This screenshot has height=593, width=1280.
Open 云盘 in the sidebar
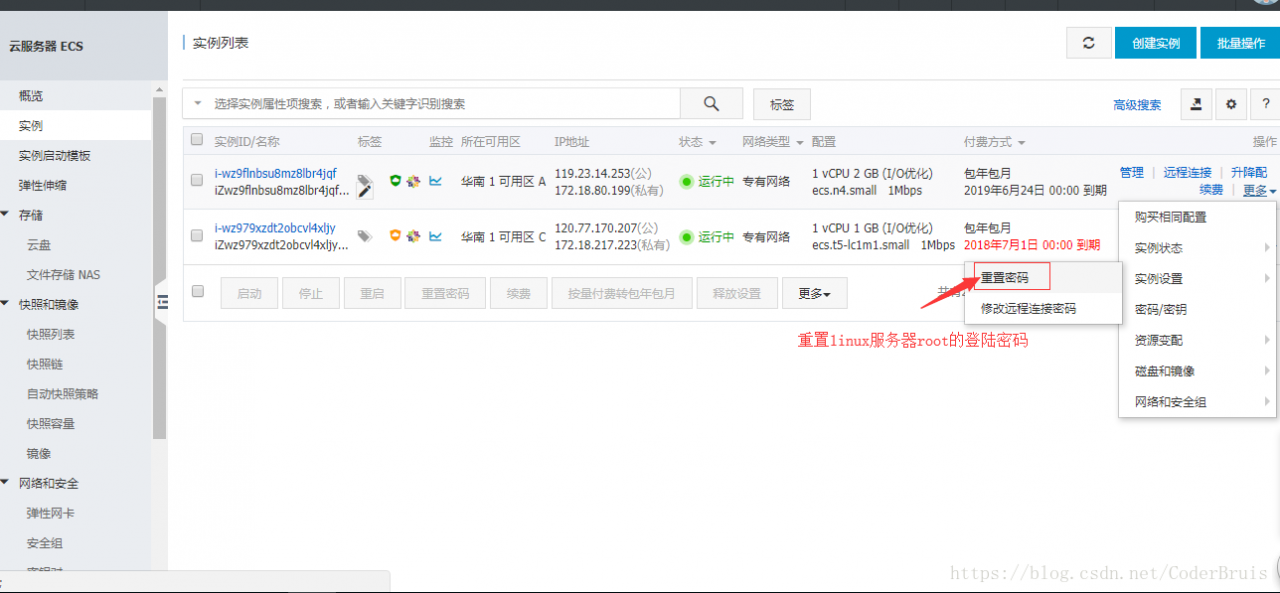39,245
